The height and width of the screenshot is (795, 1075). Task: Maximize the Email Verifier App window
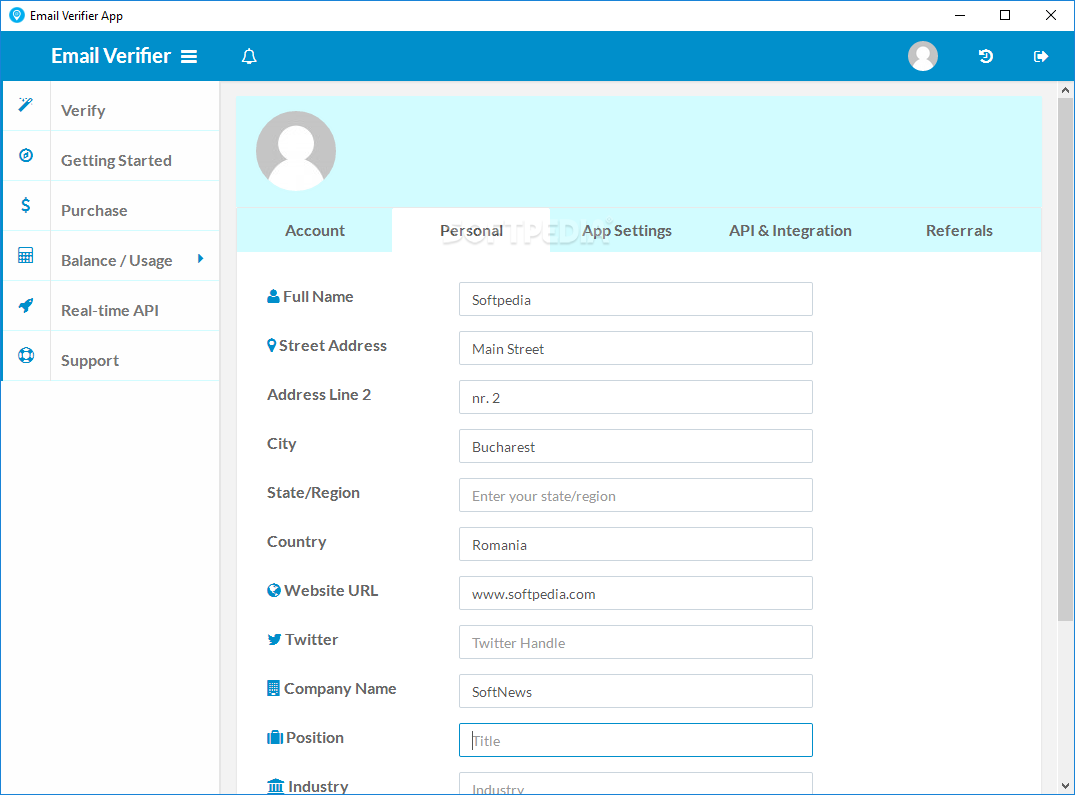click(x=1005, y=15)
